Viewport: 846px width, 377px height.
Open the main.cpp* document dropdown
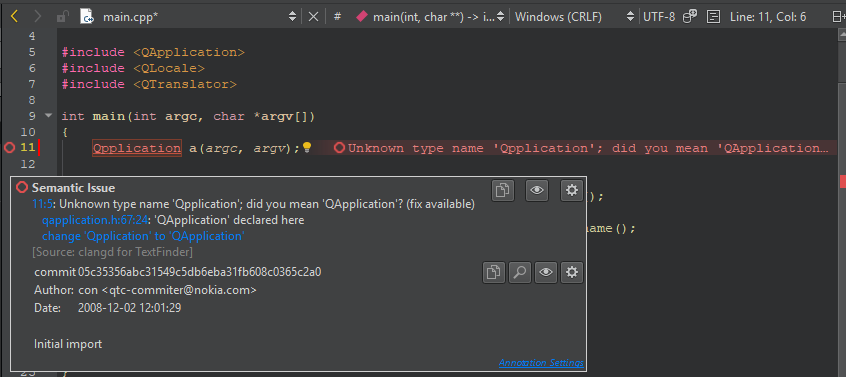coord(292,17)
